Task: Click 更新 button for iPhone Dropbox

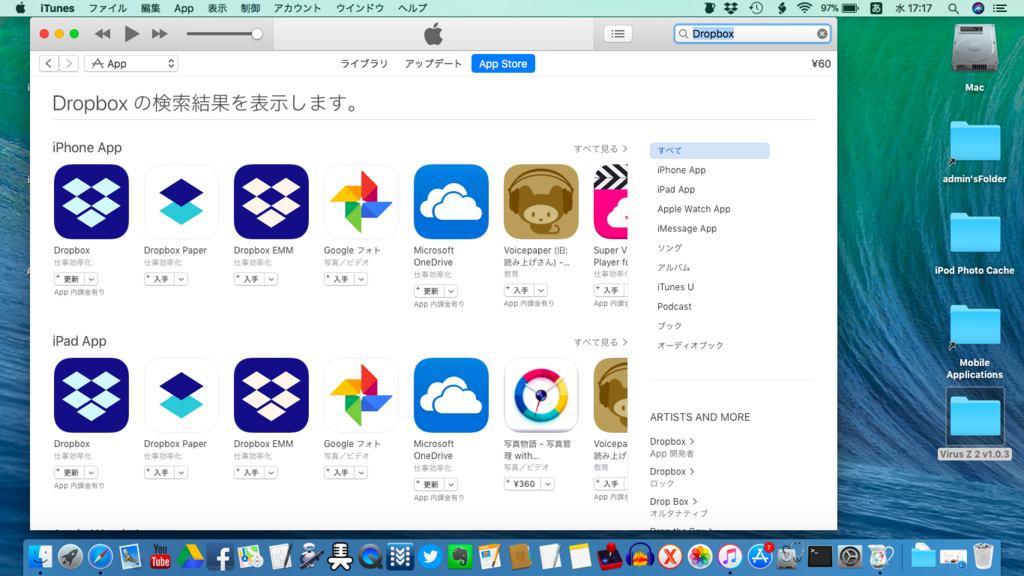Action: [70, 279]
